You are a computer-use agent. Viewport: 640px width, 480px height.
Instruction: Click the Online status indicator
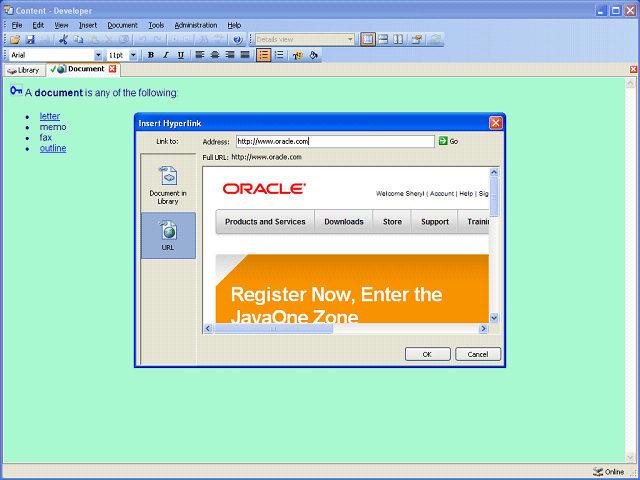[x=609, y=472]
